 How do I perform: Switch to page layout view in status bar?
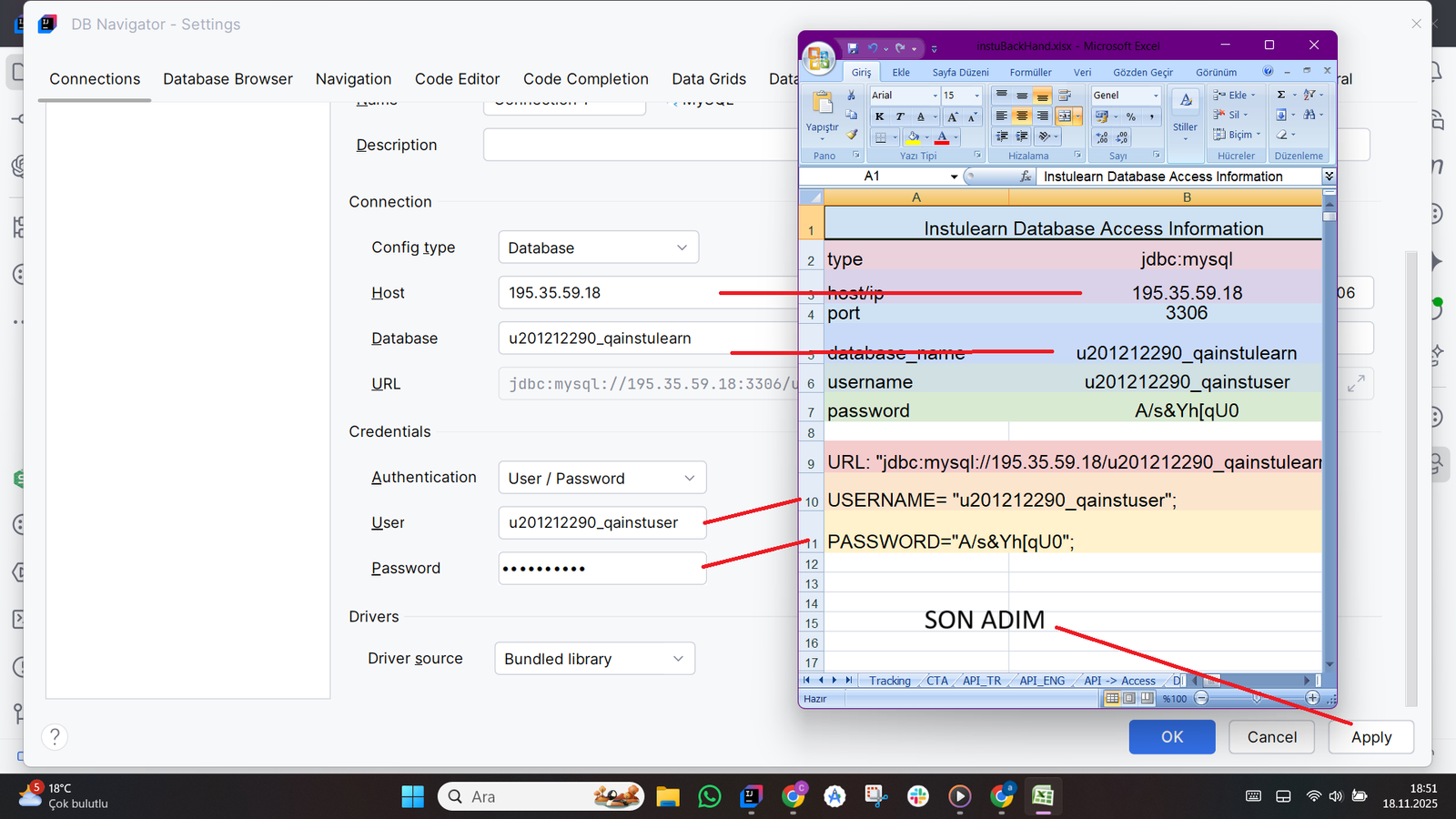coord(1129,698)
